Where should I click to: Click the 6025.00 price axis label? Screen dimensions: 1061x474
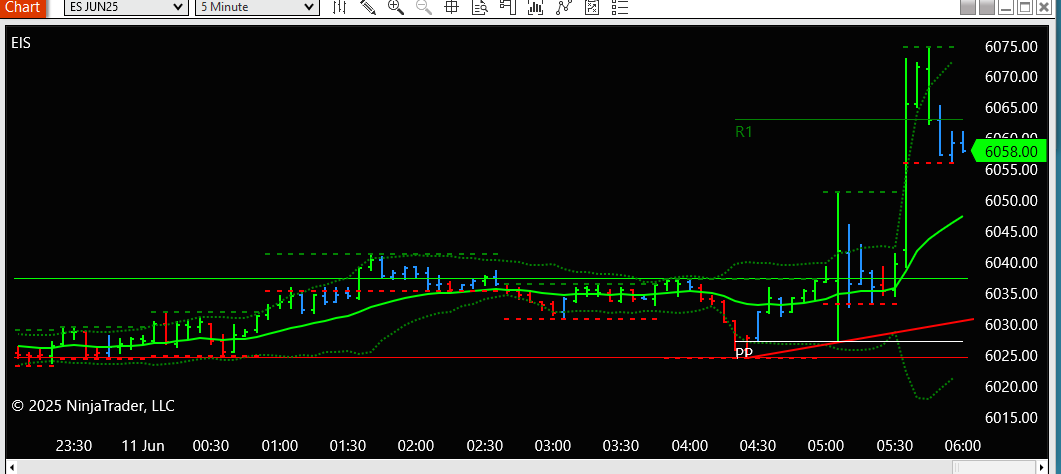click(1011, 355)
